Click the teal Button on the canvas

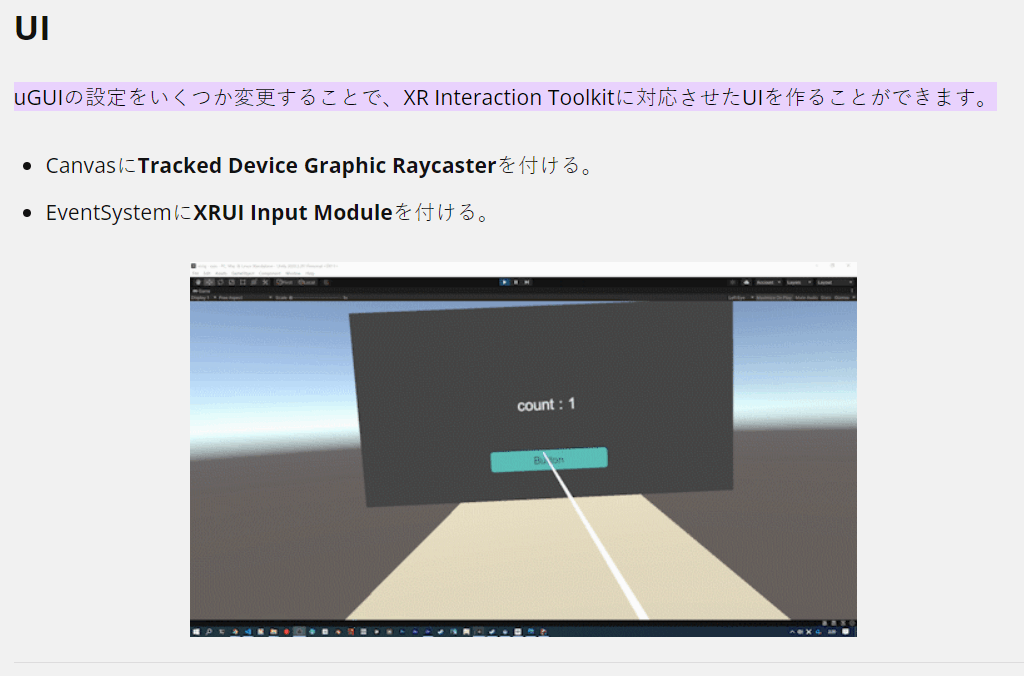[x=549, y=459]
